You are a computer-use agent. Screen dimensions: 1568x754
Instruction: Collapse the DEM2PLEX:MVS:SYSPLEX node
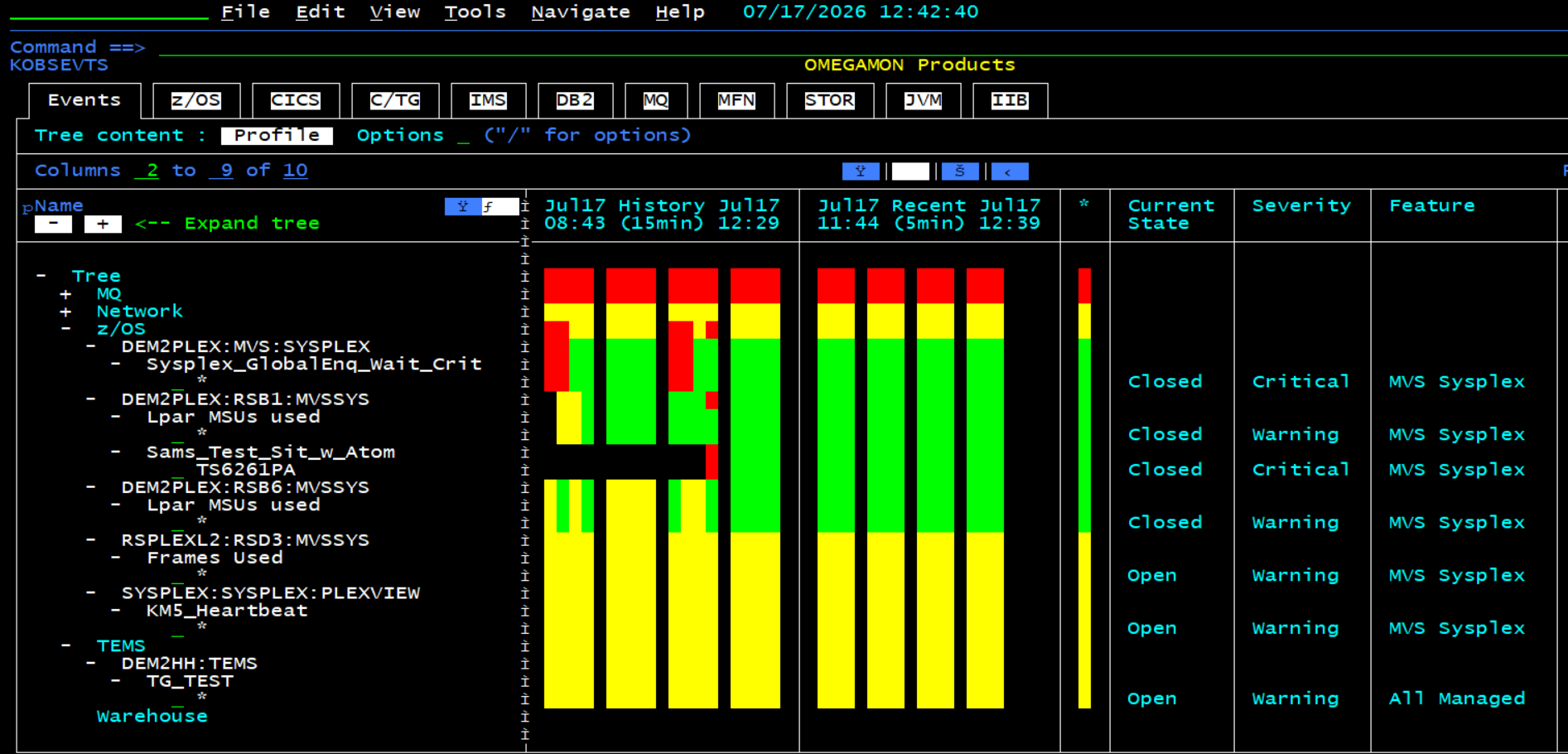(x=90, y=346)
